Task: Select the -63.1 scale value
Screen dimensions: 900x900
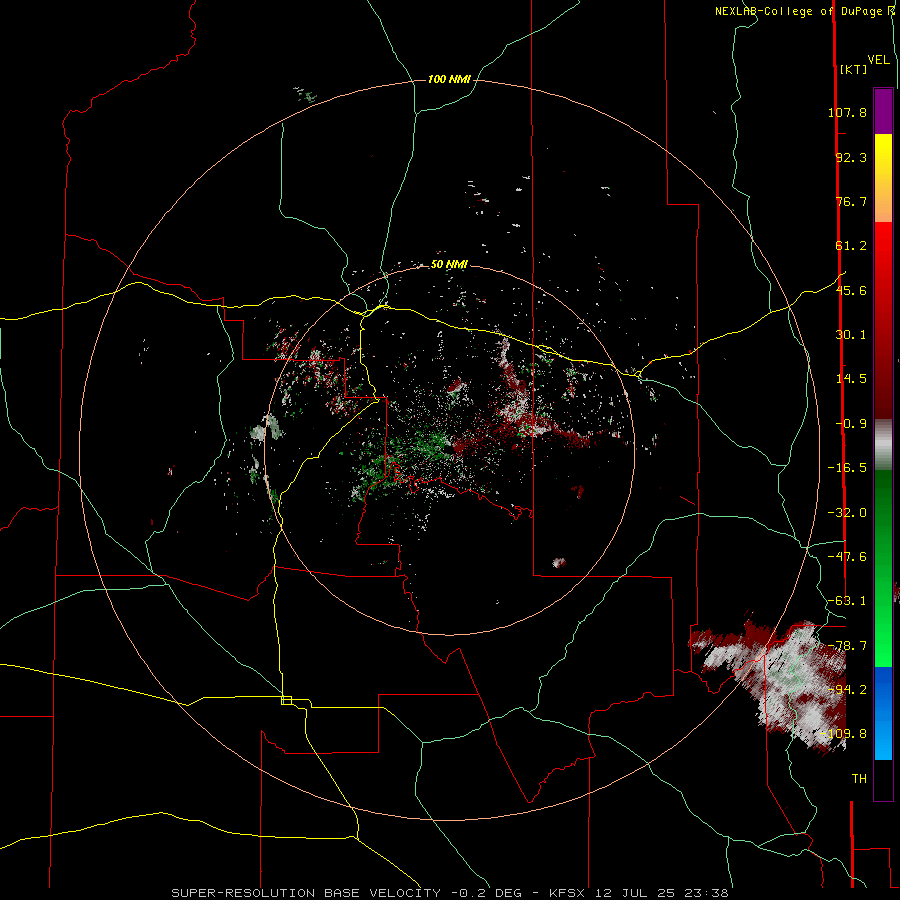Action: point(847,601)
